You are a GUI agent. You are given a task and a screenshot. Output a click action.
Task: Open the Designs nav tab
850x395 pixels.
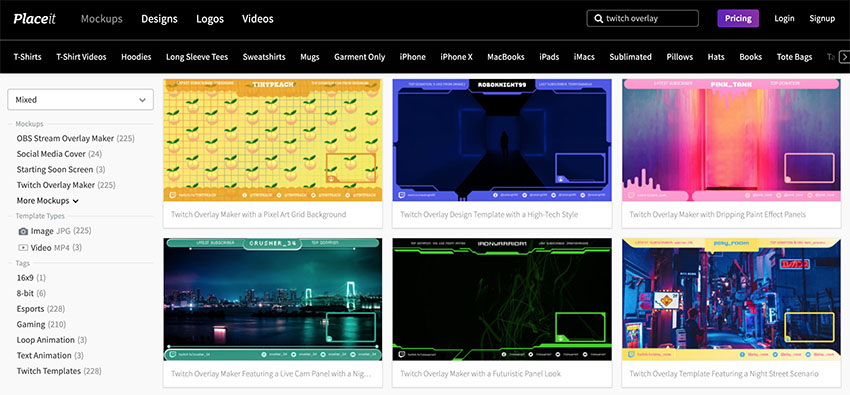tap(159, 18)
